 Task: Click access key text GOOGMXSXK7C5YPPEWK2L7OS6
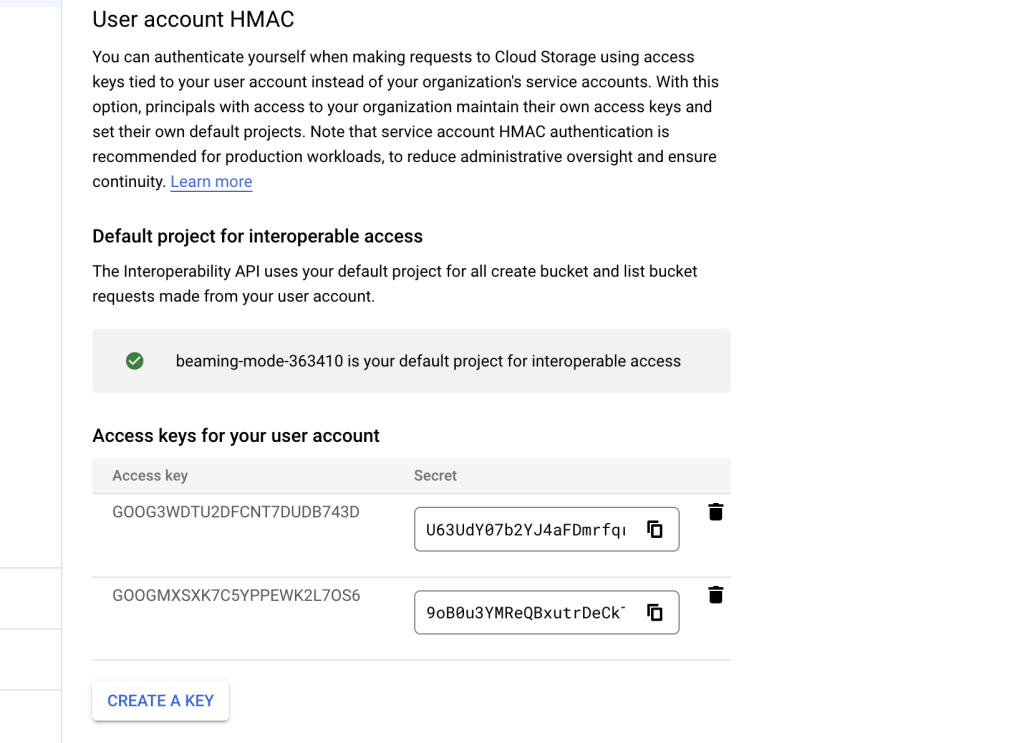(x=236, y=595)
